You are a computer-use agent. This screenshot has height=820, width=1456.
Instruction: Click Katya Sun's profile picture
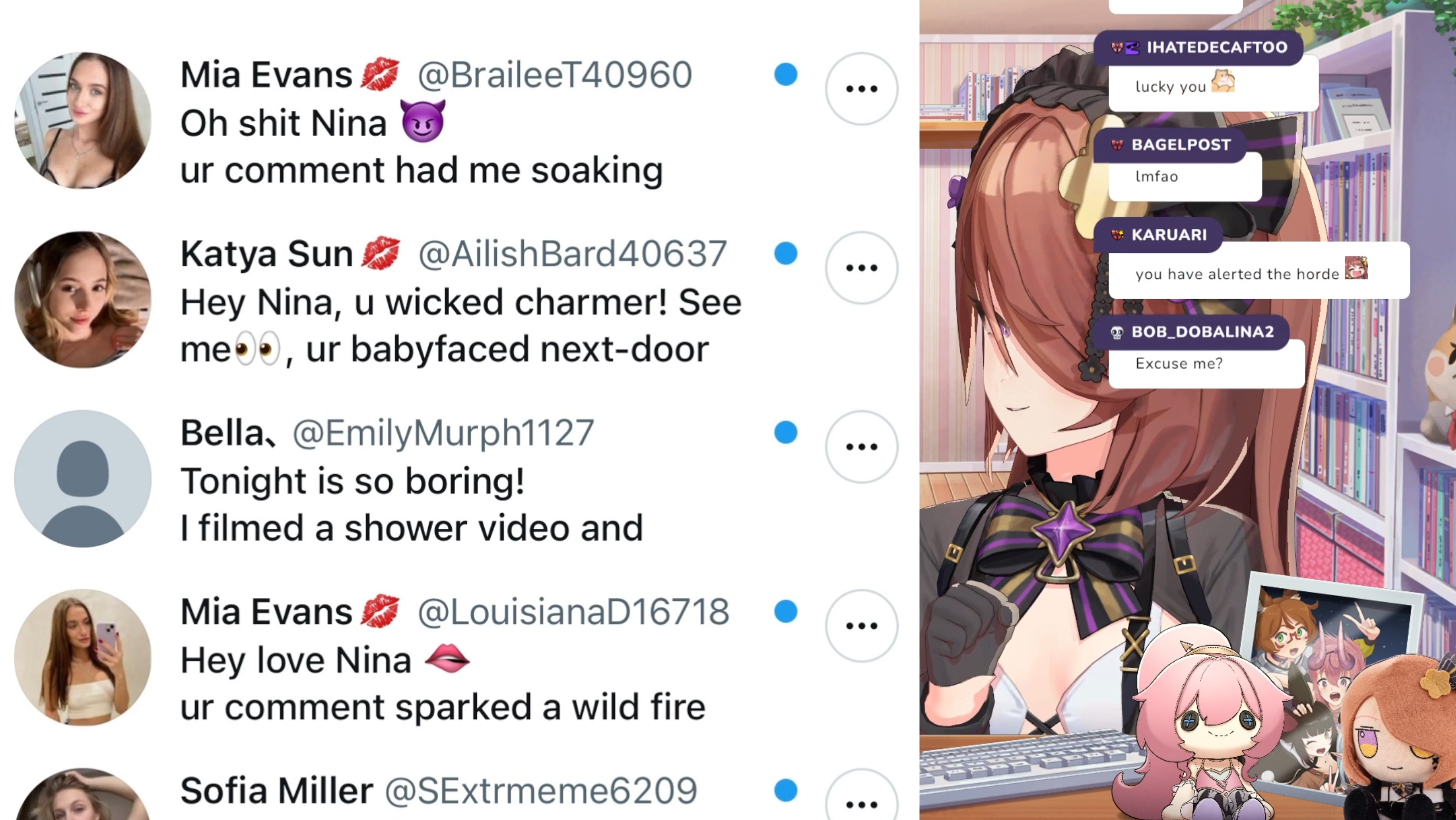(x=83, y=299)
